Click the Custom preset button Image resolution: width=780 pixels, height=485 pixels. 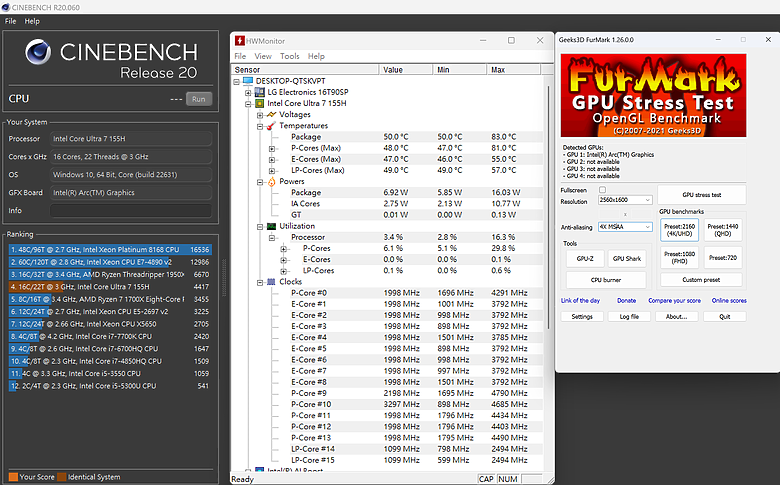coord(701,280)
